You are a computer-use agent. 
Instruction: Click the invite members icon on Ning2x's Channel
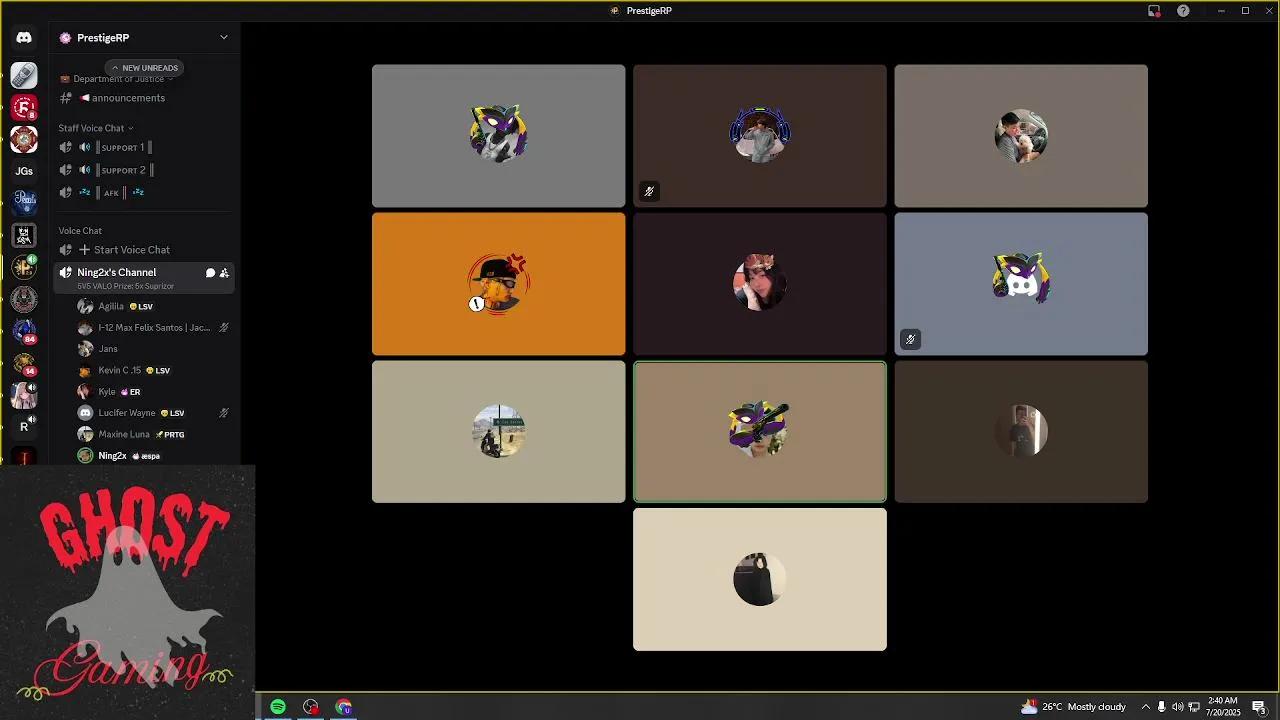tap(224, 272)
